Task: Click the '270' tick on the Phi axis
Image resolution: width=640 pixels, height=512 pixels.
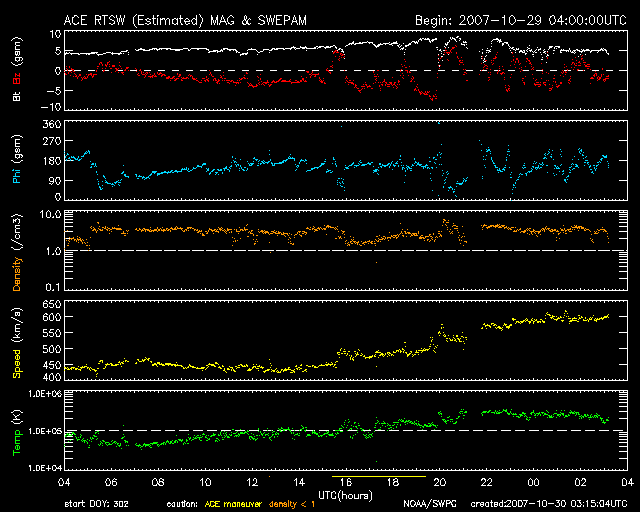Action: pyautogui.click(x=52, y=141)
